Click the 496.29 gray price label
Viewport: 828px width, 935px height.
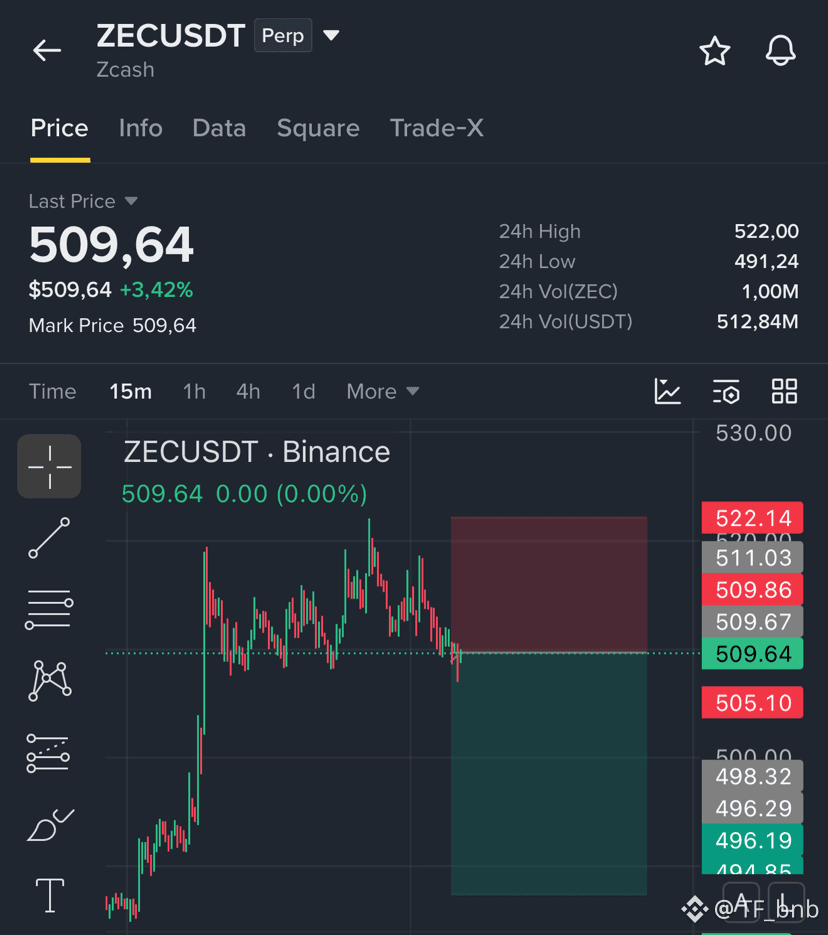click(752, 809)
